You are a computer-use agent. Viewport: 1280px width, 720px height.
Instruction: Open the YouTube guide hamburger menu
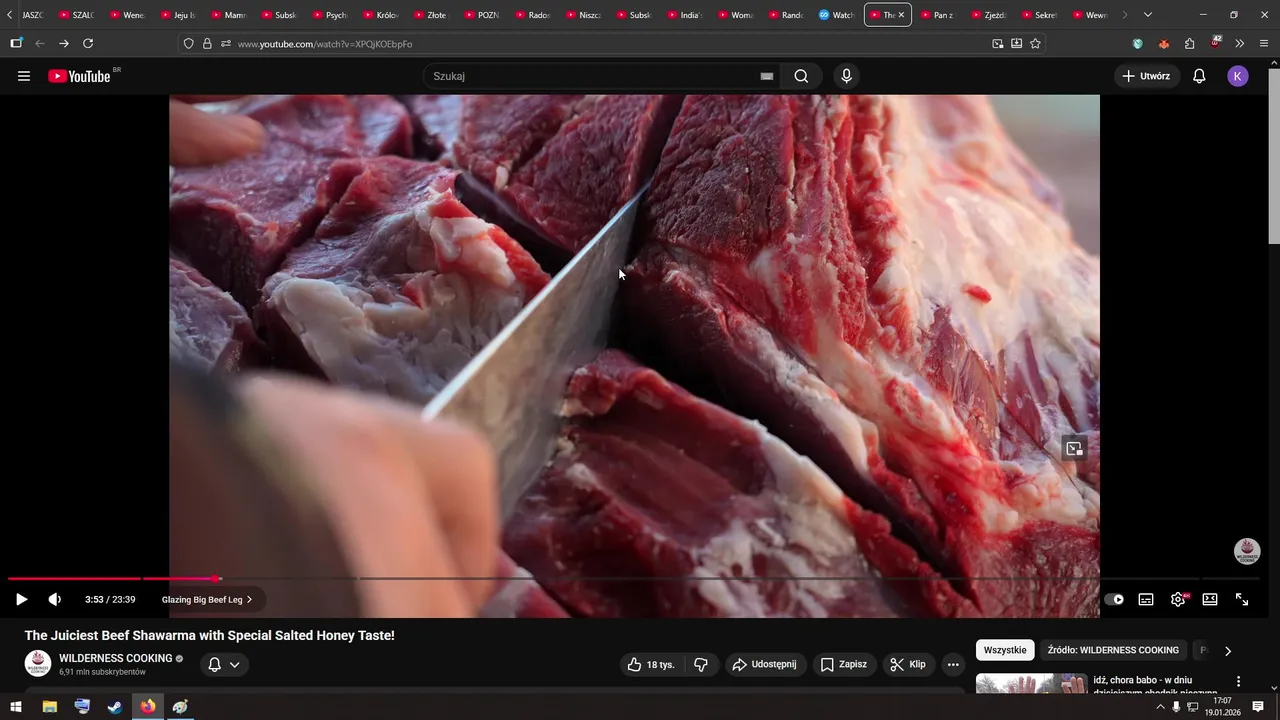point(24,76)
